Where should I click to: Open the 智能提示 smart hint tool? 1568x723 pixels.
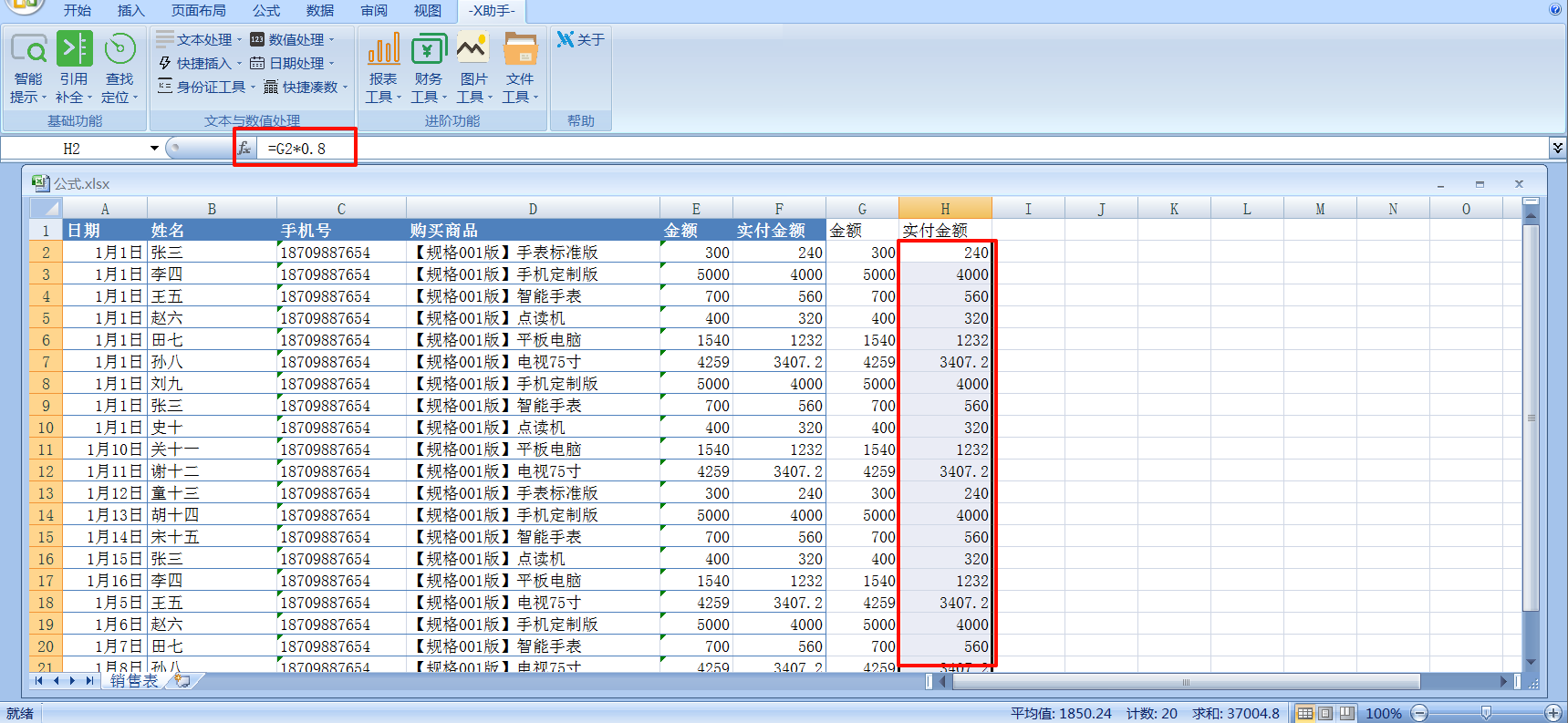click(x=28, y=68)
